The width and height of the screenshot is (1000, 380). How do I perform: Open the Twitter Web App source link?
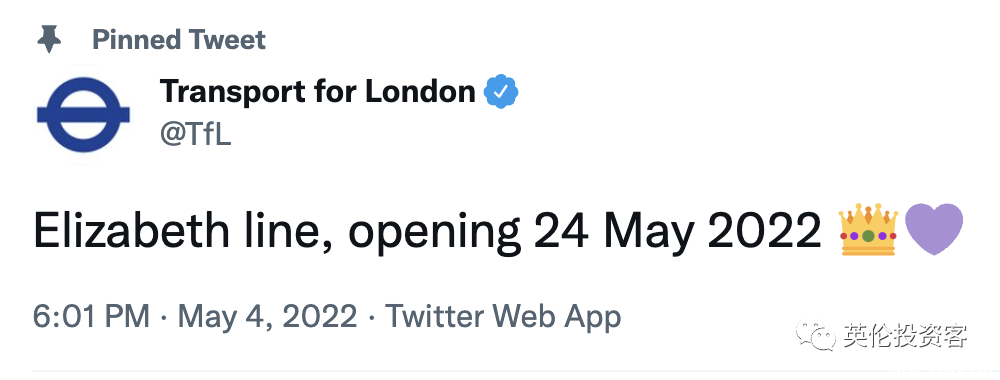point(503,316)
